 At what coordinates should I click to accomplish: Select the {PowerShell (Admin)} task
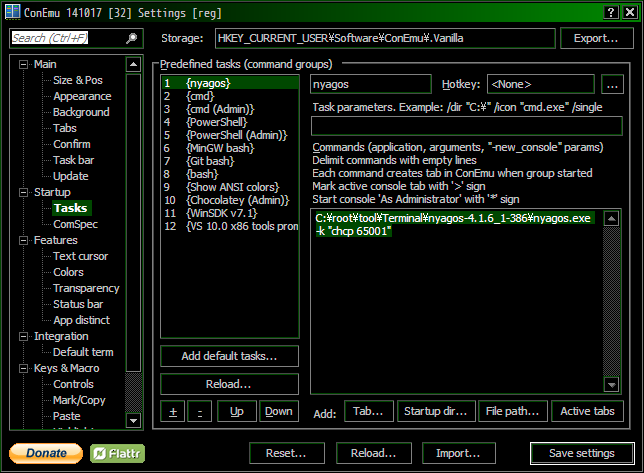pos(230,135)
